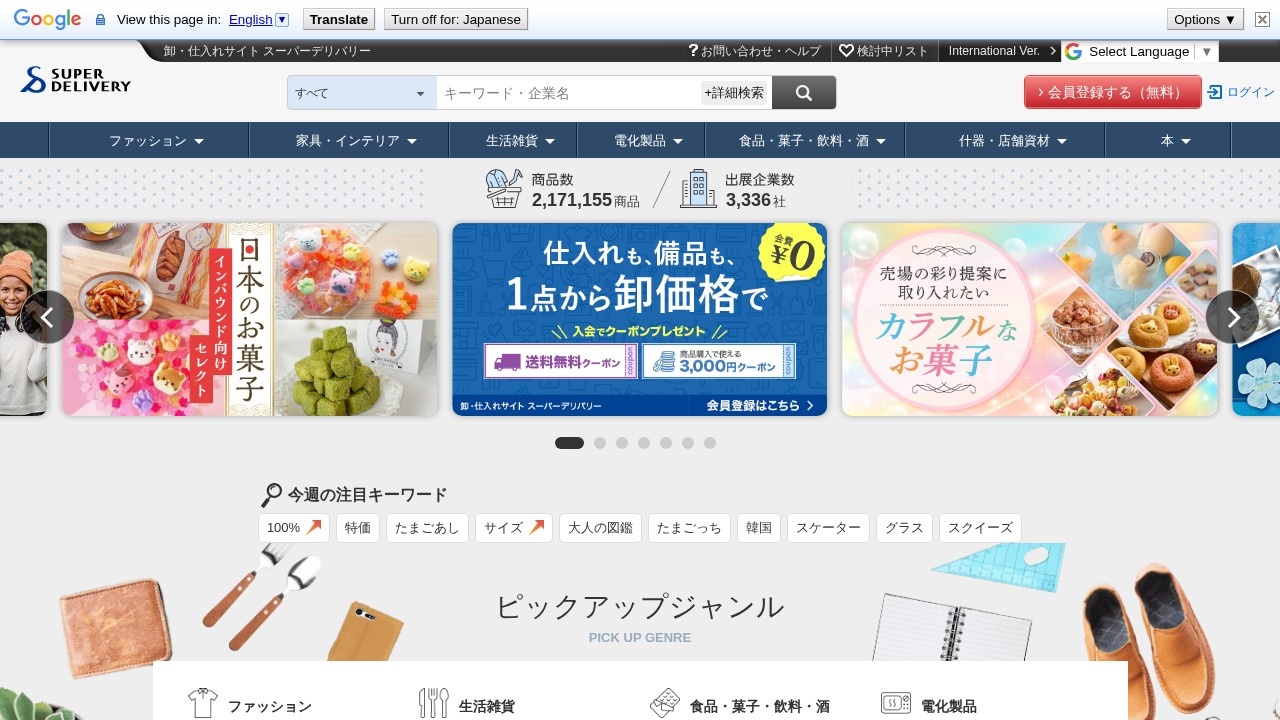The image size is (1280, 720).
Task: Open the カラフルなお菓子 banner
Action: point(1030,319)
